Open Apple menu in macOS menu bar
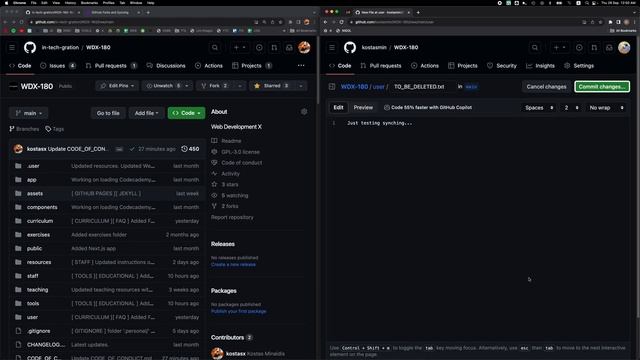 pos(6,2)
